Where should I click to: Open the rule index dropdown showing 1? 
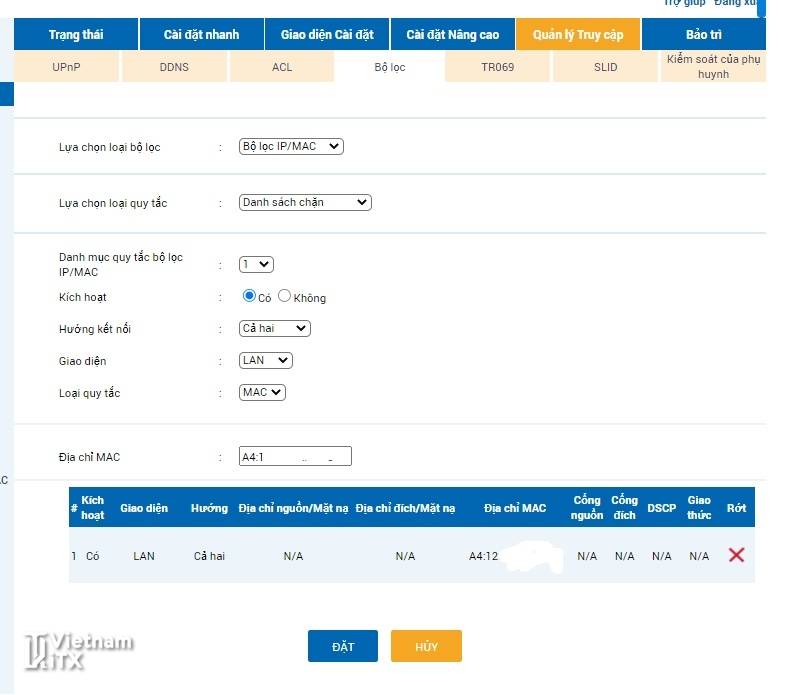256,265
